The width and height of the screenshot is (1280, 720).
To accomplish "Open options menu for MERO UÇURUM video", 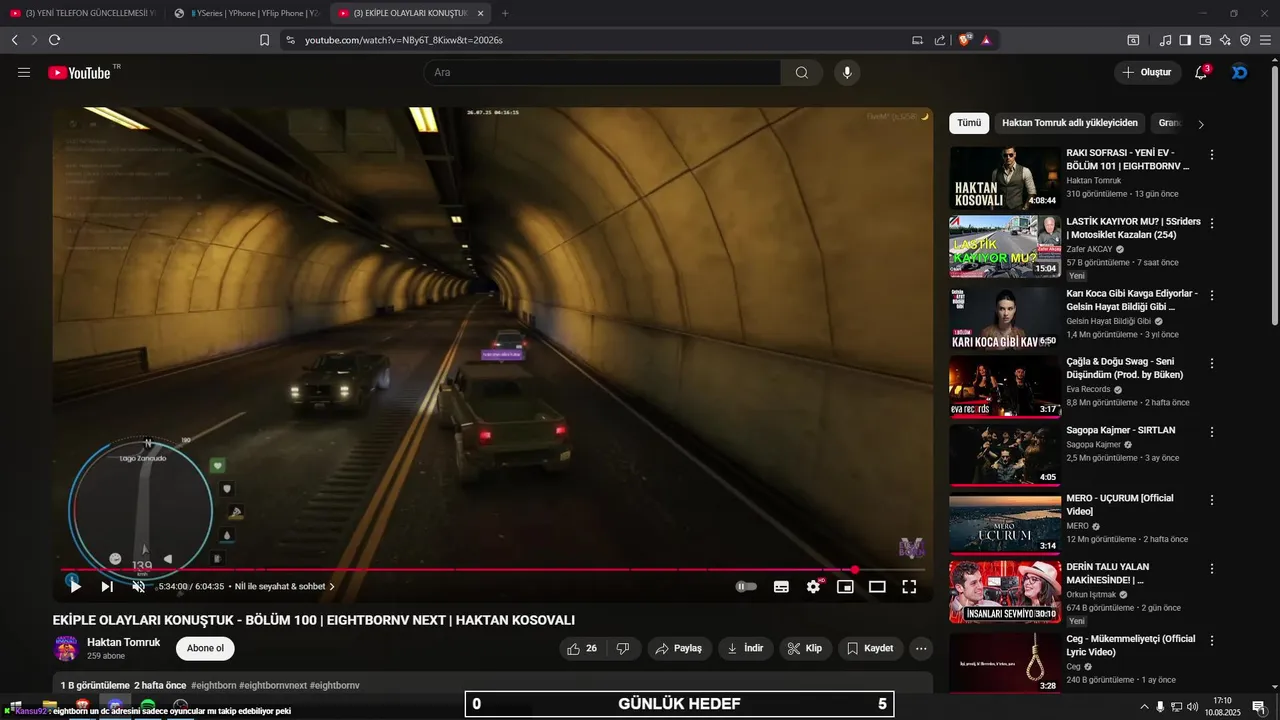I will point(1212,500).
